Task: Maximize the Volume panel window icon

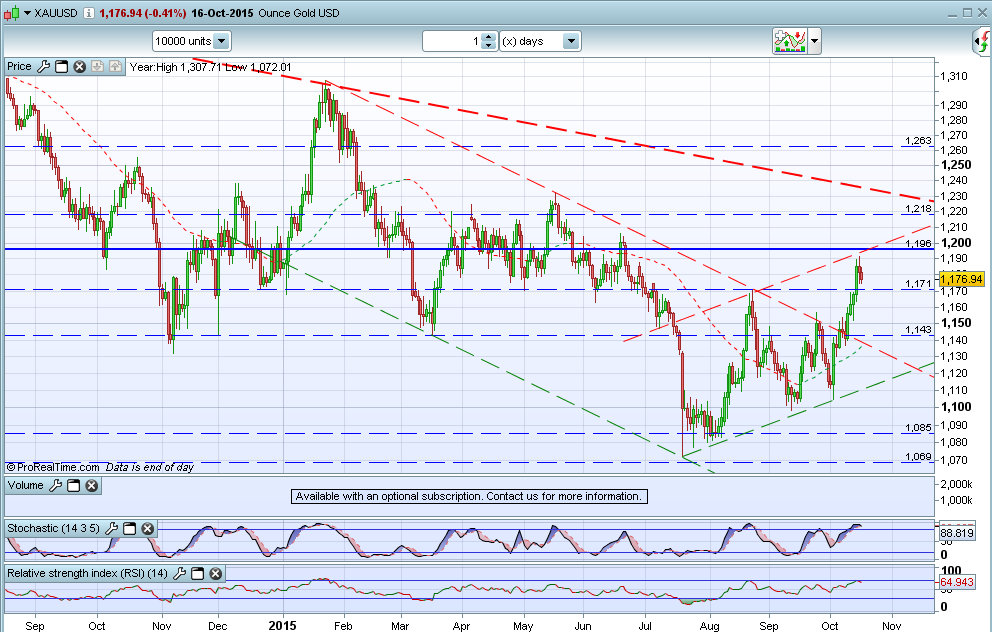Action: click(73, 486)
